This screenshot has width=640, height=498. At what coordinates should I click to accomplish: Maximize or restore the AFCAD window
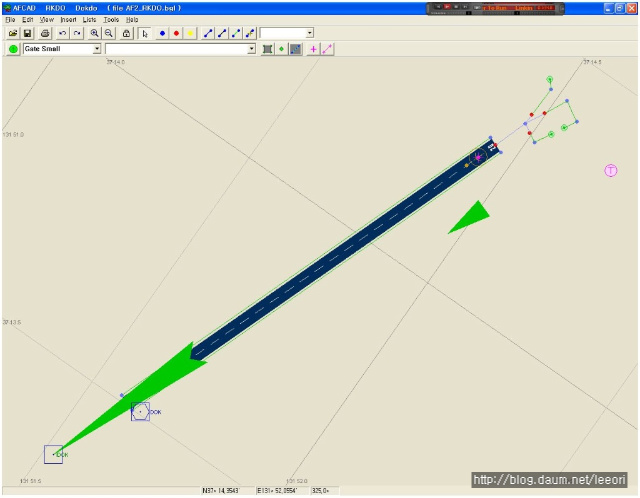620,8
